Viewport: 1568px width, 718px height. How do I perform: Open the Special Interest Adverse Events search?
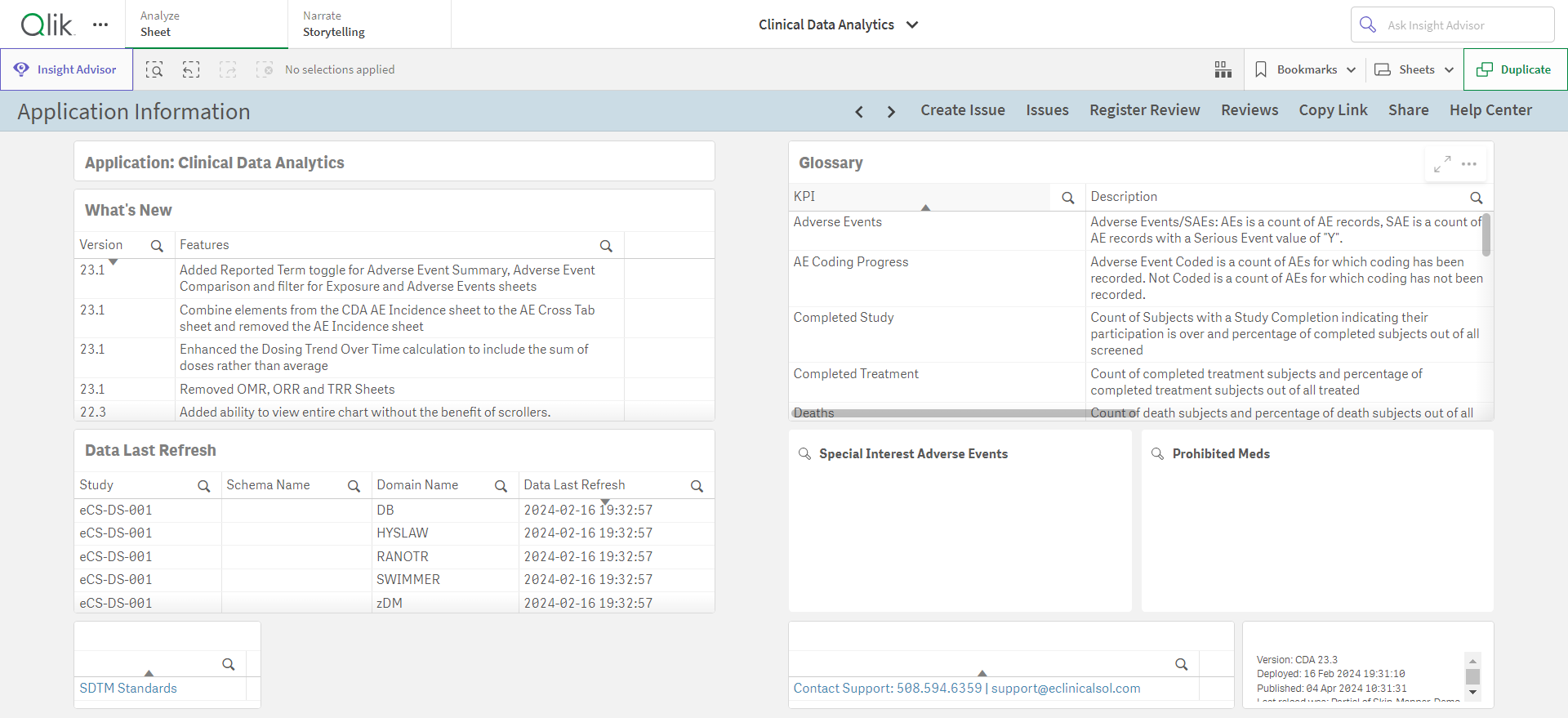click(804, 453)
